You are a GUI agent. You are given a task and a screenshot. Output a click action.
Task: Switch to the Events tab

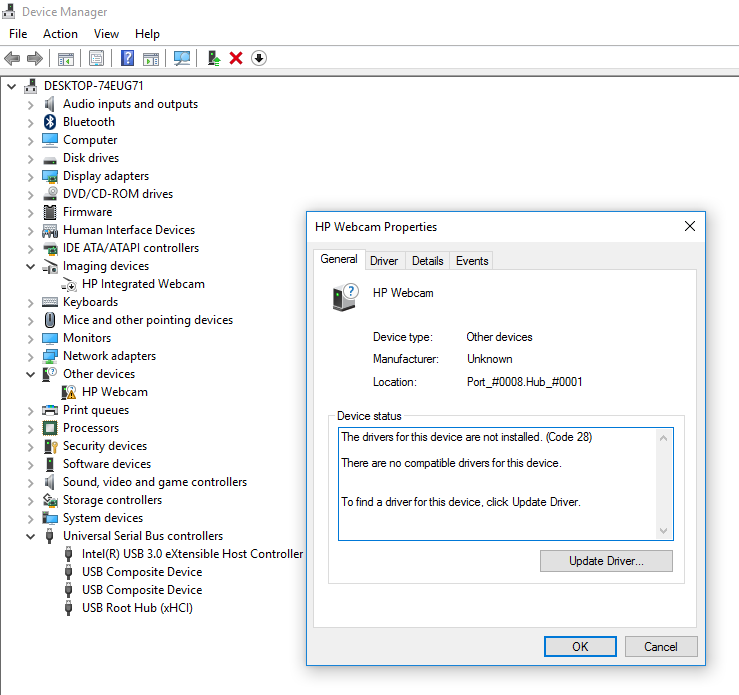[472, 261]
